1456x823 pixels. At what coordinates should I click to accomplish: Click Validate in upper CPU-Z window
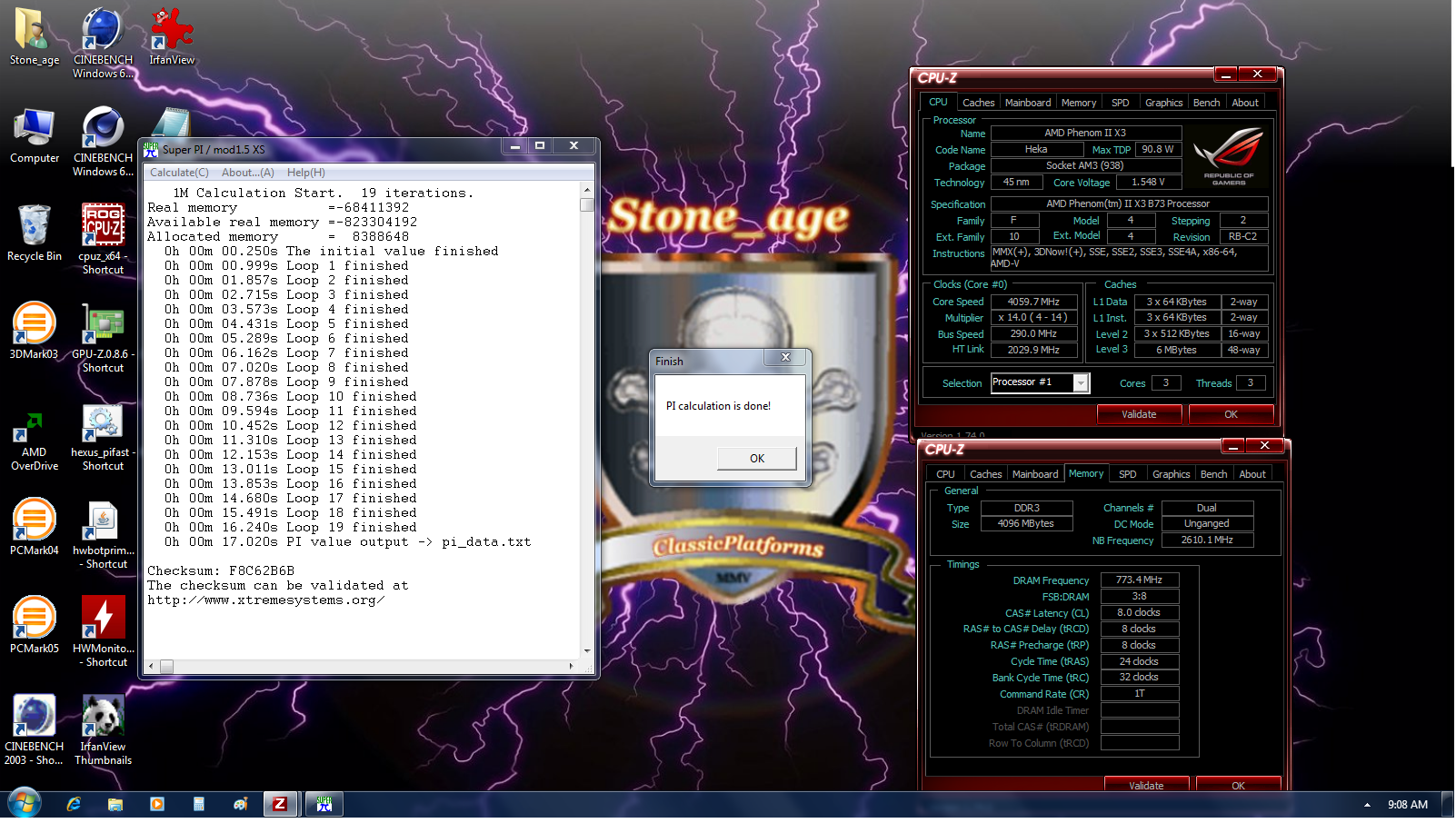point(1139,414)
